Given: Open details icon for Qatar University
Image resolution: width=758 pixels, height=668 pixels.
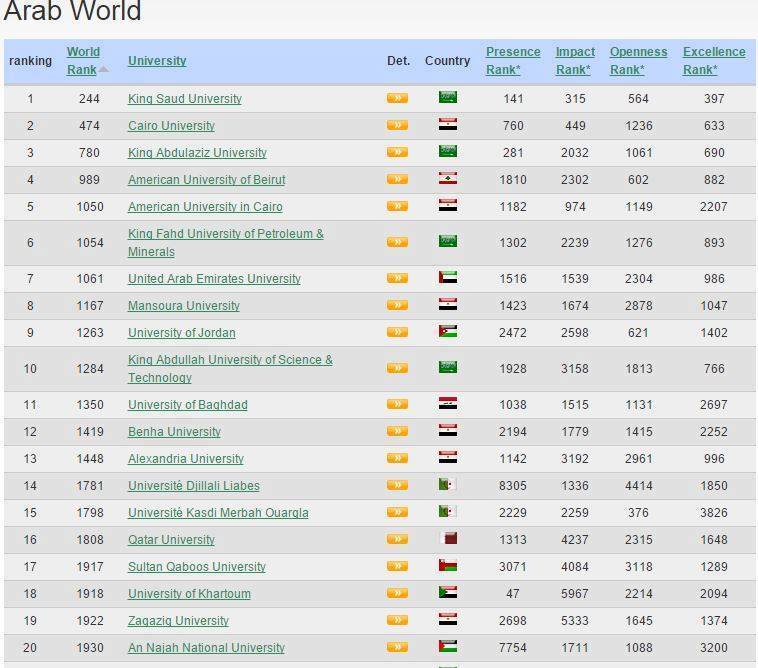Looking at the screenshot, I should click(397, 539).
